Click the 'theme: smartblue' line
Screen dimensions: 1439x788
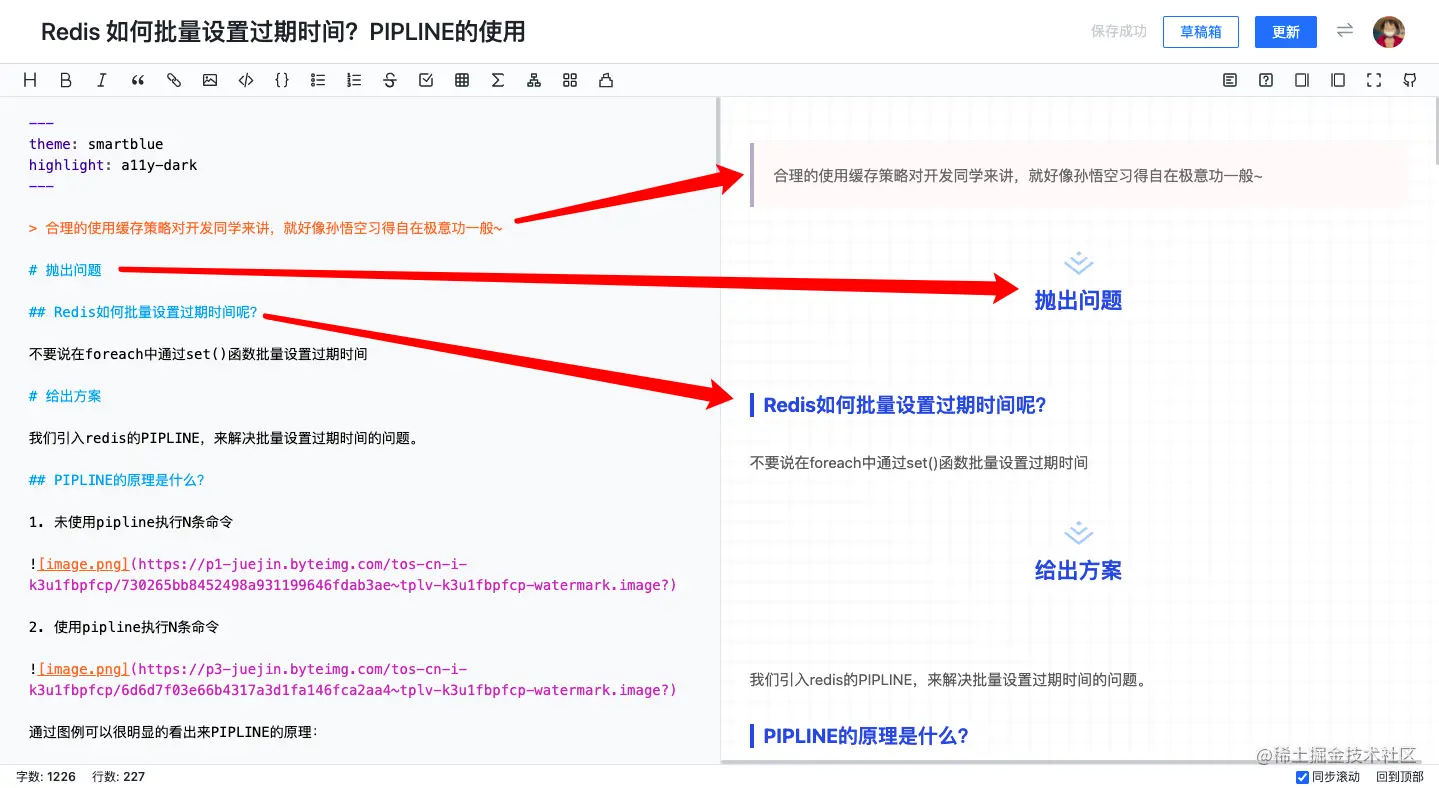(96, 144)
